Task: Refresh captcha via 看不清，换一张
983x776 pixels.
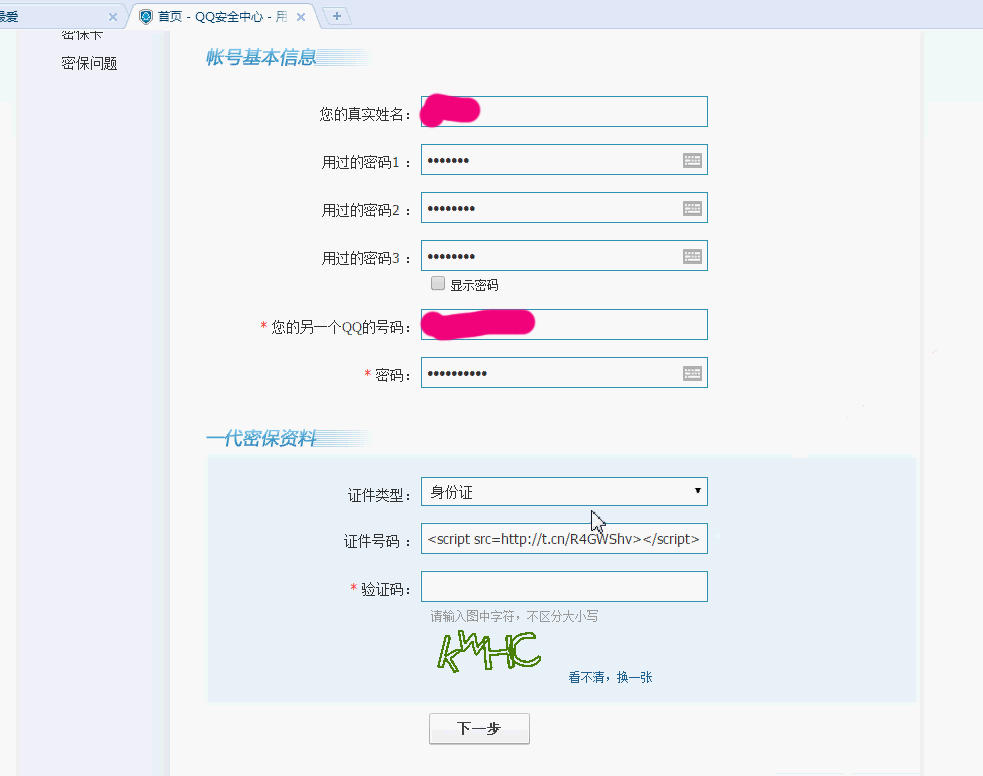Action: tap(610, 677)
